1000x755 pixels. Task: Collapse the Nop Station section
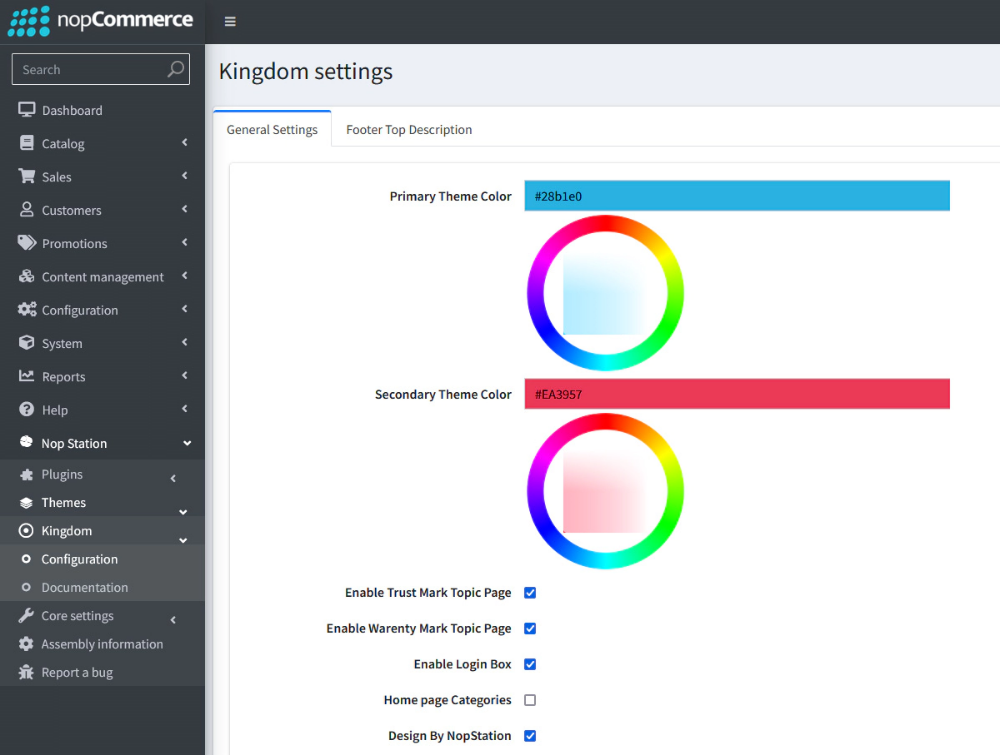click(x=186, y=443)
